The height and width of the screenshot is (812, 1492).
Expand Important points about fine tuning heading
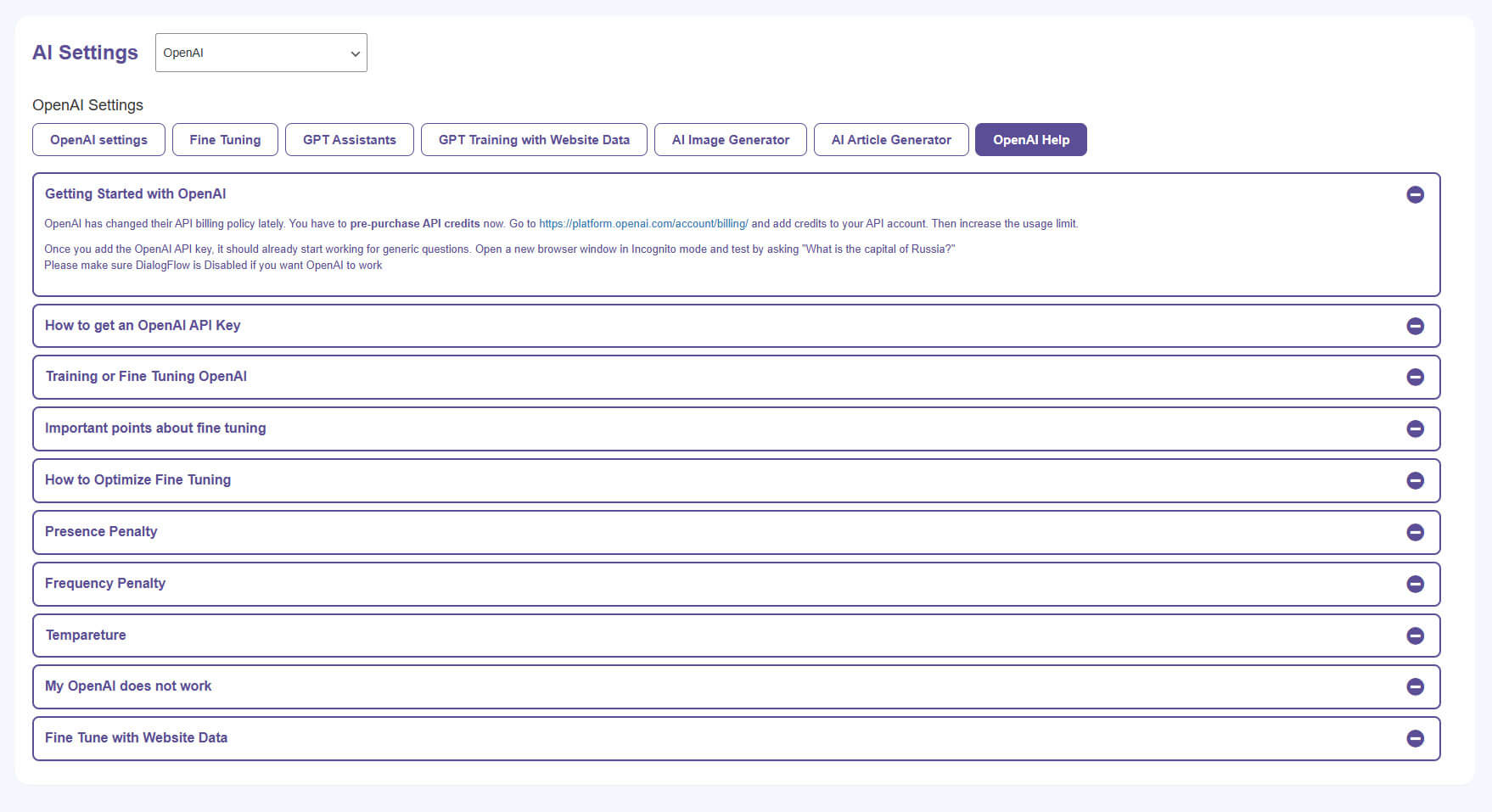(155, 428)
